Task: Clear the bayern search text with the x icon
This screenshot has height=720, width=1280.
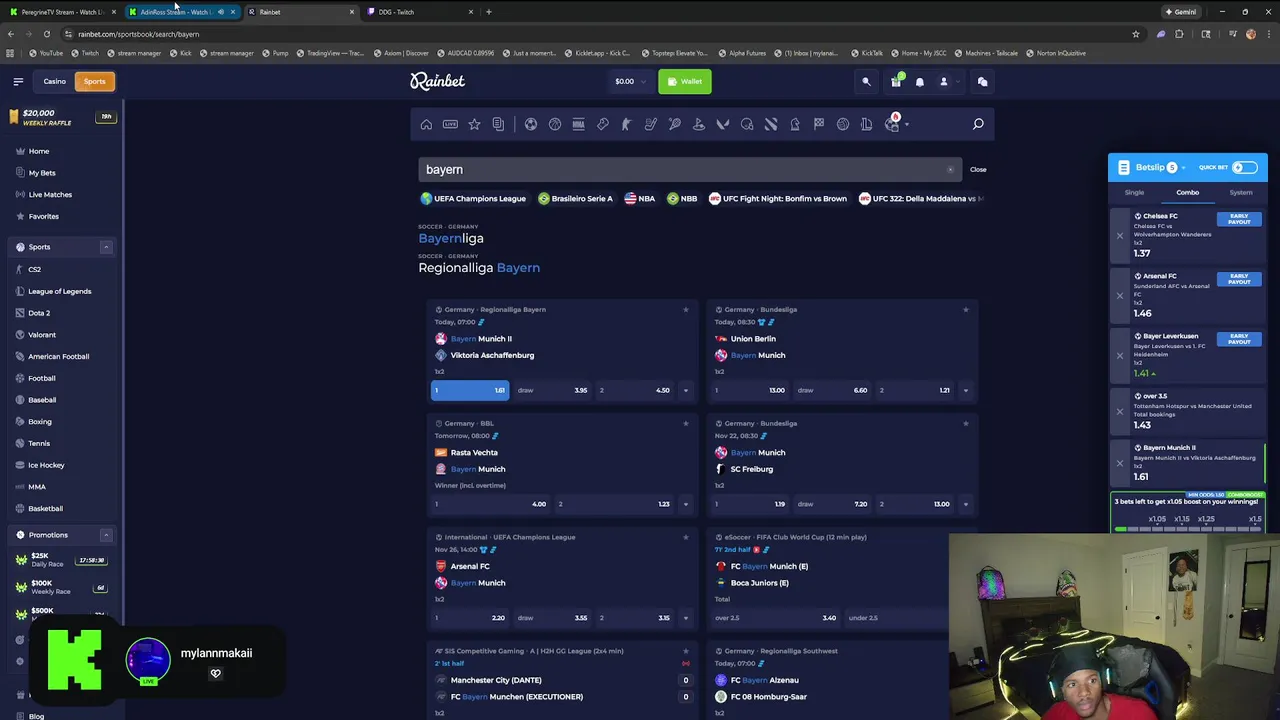Action: click(x=950, y=169)
